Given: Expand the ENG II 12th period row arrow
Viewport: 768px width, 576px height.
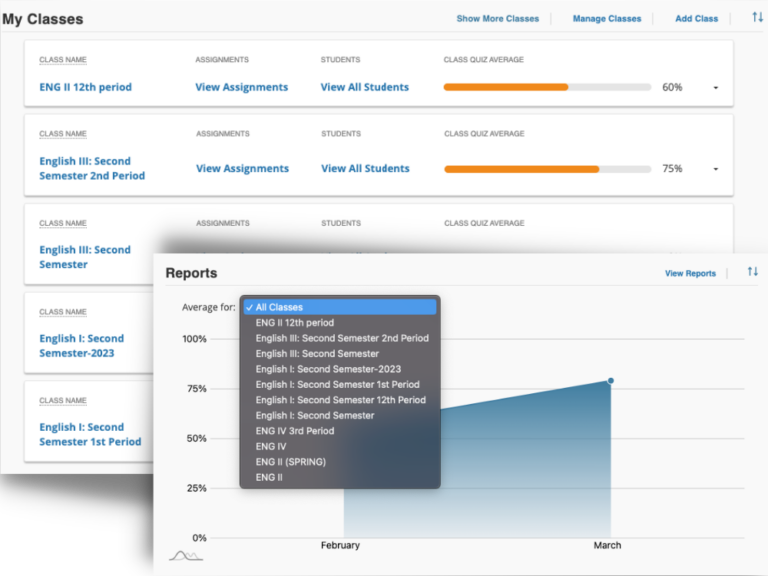Looking at the screenshot, I should [716, 88].
